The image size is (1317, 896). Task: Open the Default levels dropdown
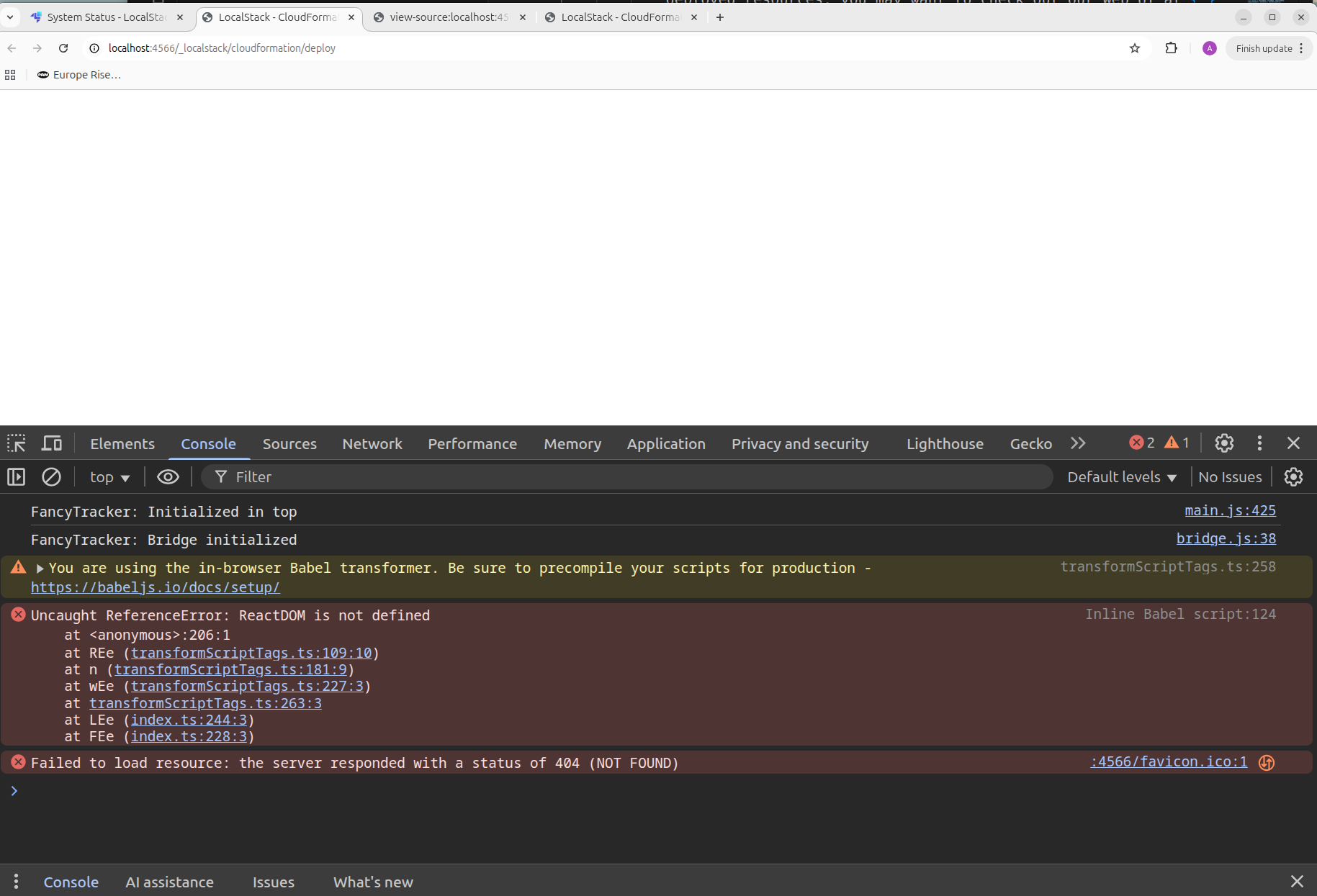[1121, 477]
